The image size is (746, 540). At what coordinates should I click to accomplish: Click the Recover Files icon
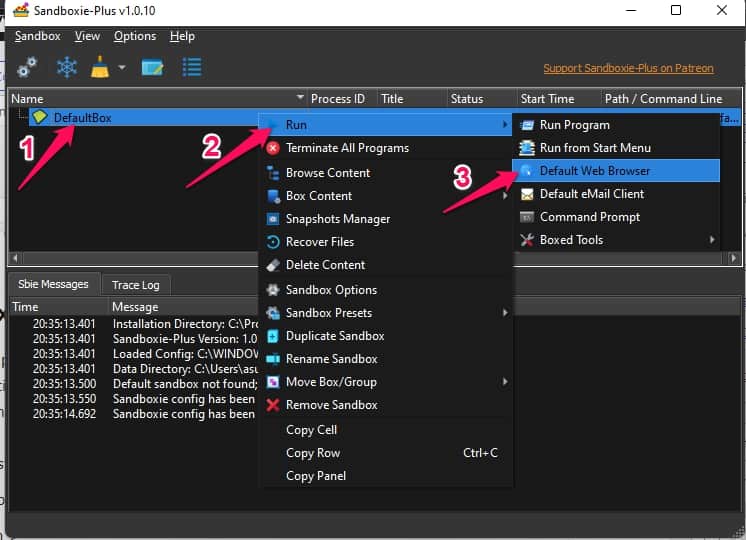pyautogui.click(x=273, y=242)
